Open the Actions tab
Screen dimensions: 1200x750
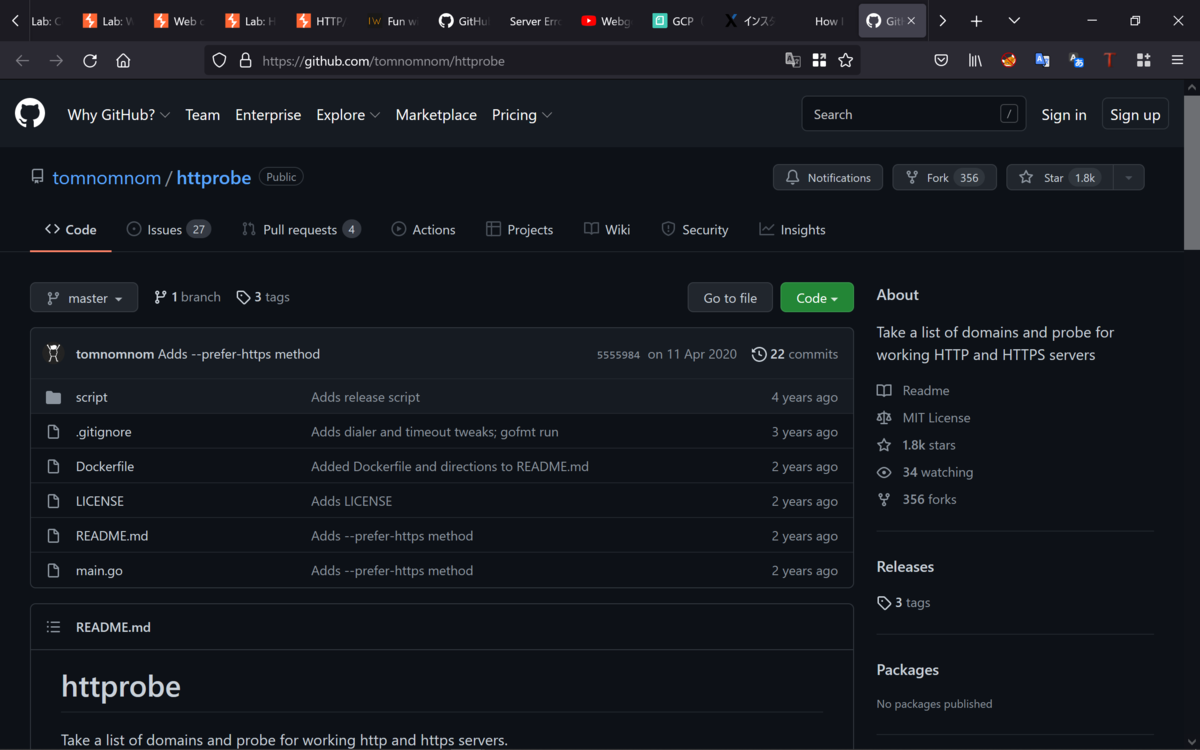coord(424,230)
